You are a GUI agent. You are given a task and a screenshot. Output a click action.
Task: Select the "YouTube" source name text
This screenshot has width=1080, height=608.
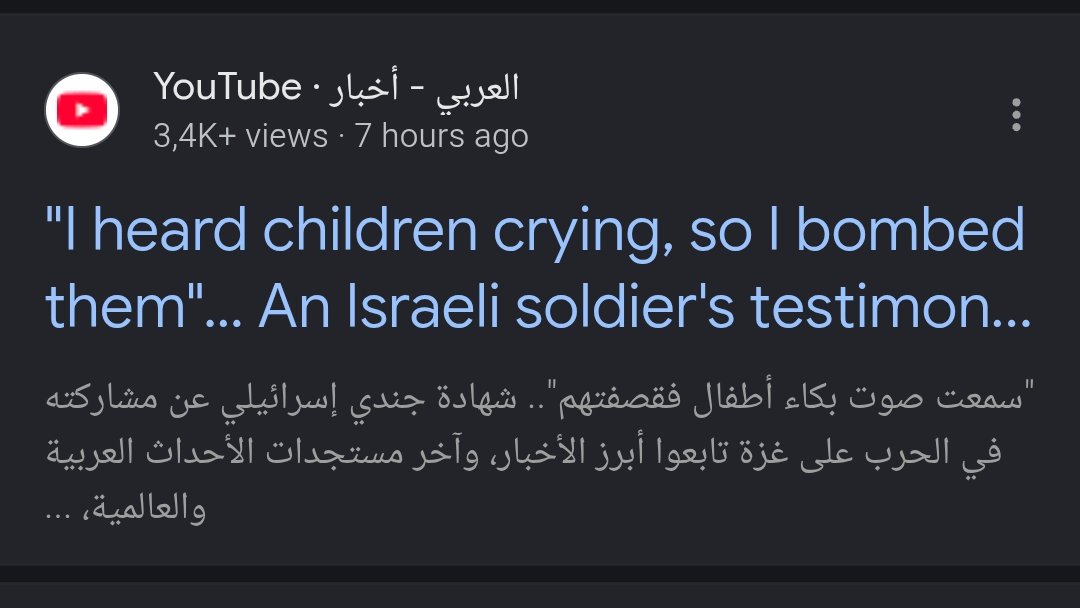point(227,87)
